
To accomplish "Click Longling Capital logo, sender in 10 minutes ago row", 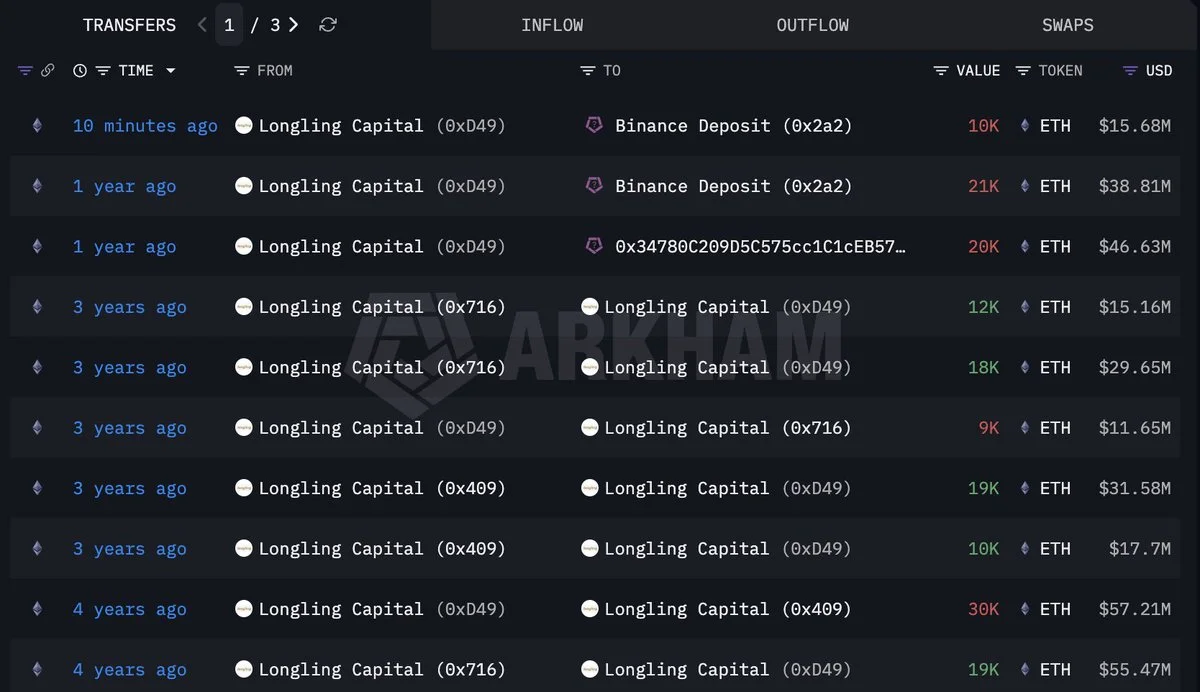I will point(243,126).
